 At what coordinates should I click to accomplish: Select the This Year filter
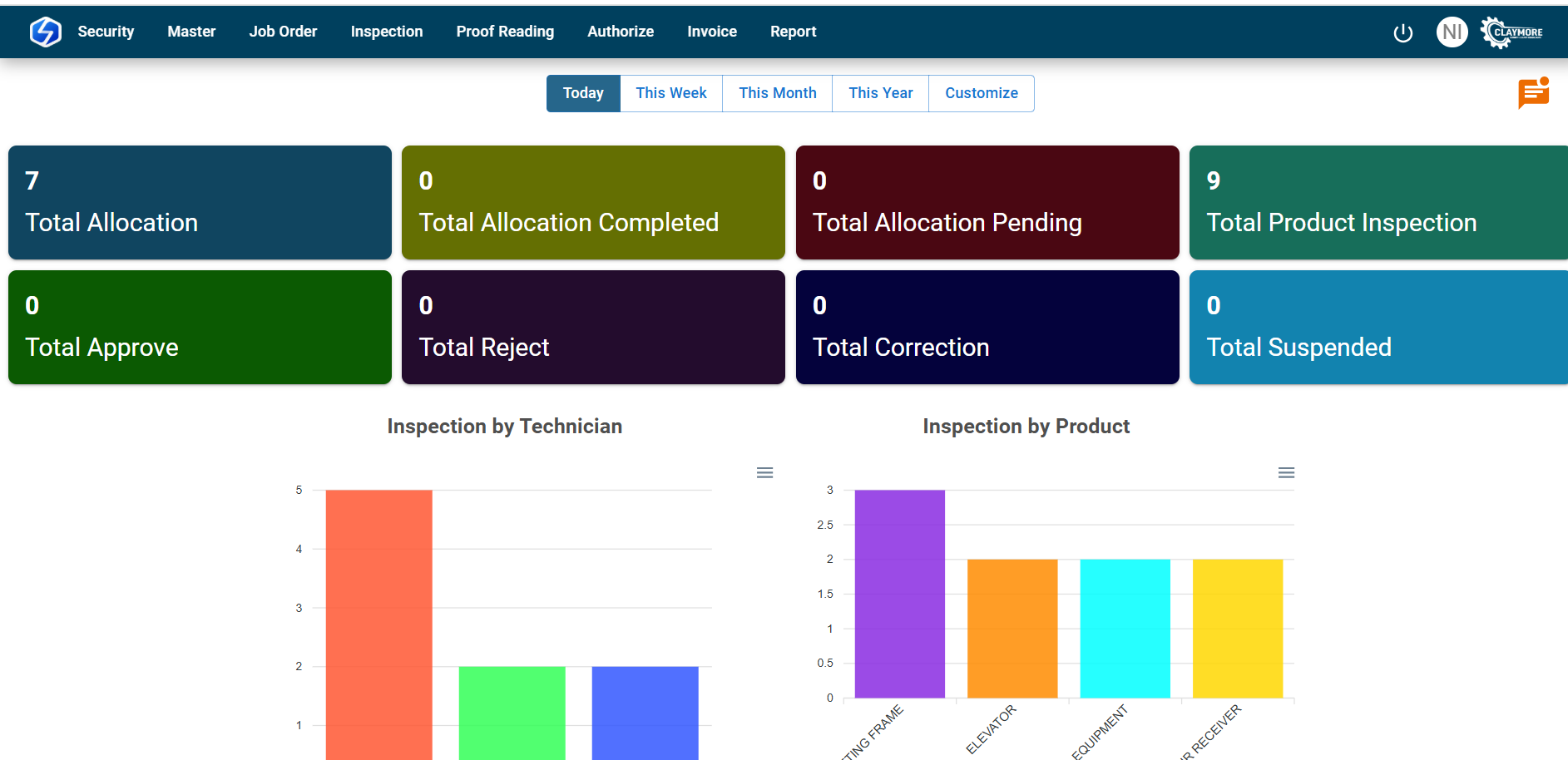pos(880,93)
